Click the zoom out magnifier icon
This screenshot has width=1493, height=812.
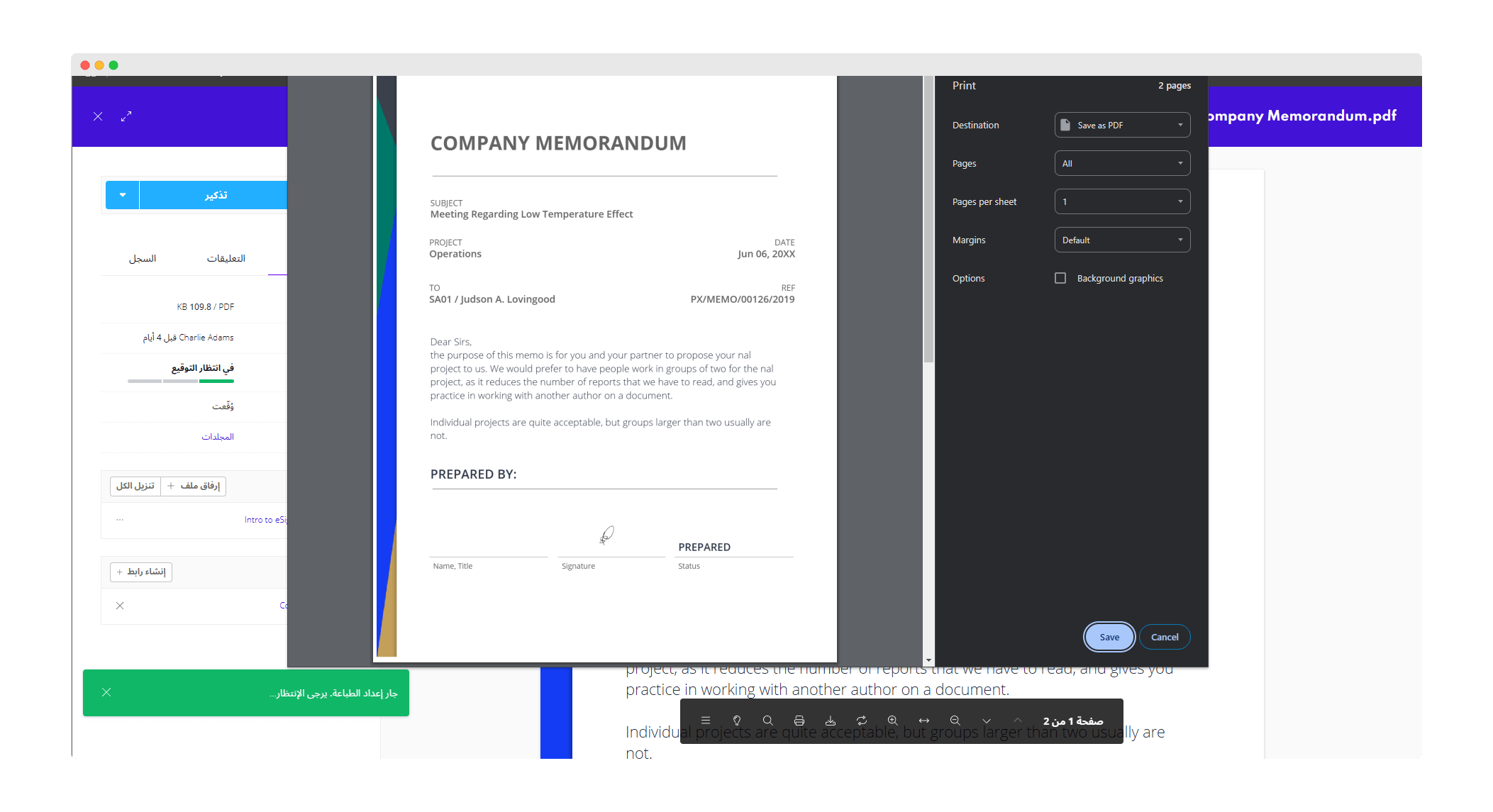(955, 721)
